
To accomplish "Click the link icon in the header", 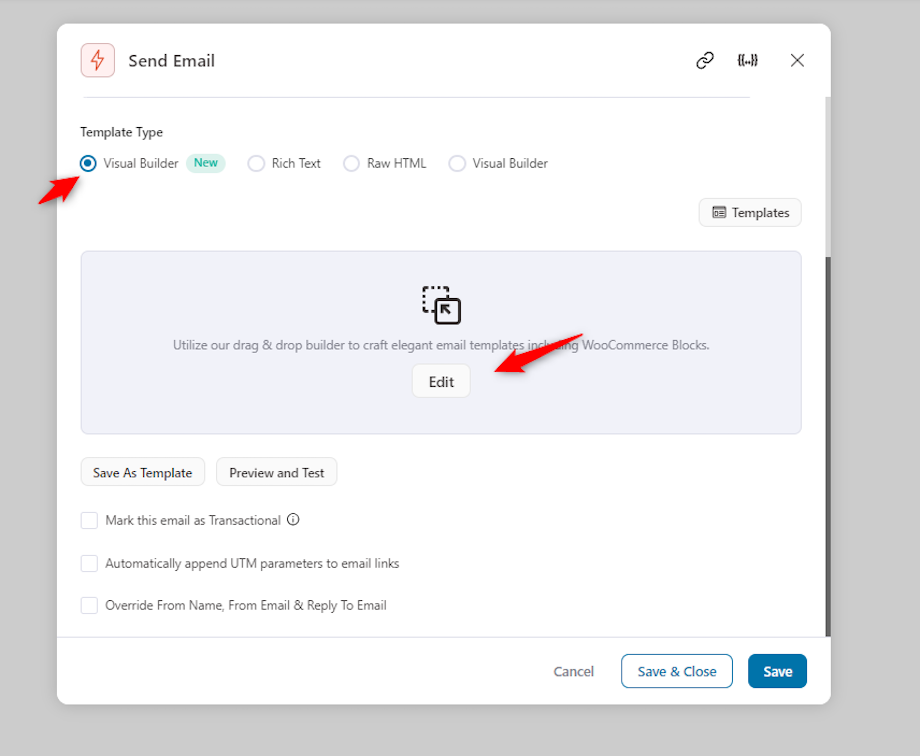I will [705, 60].
